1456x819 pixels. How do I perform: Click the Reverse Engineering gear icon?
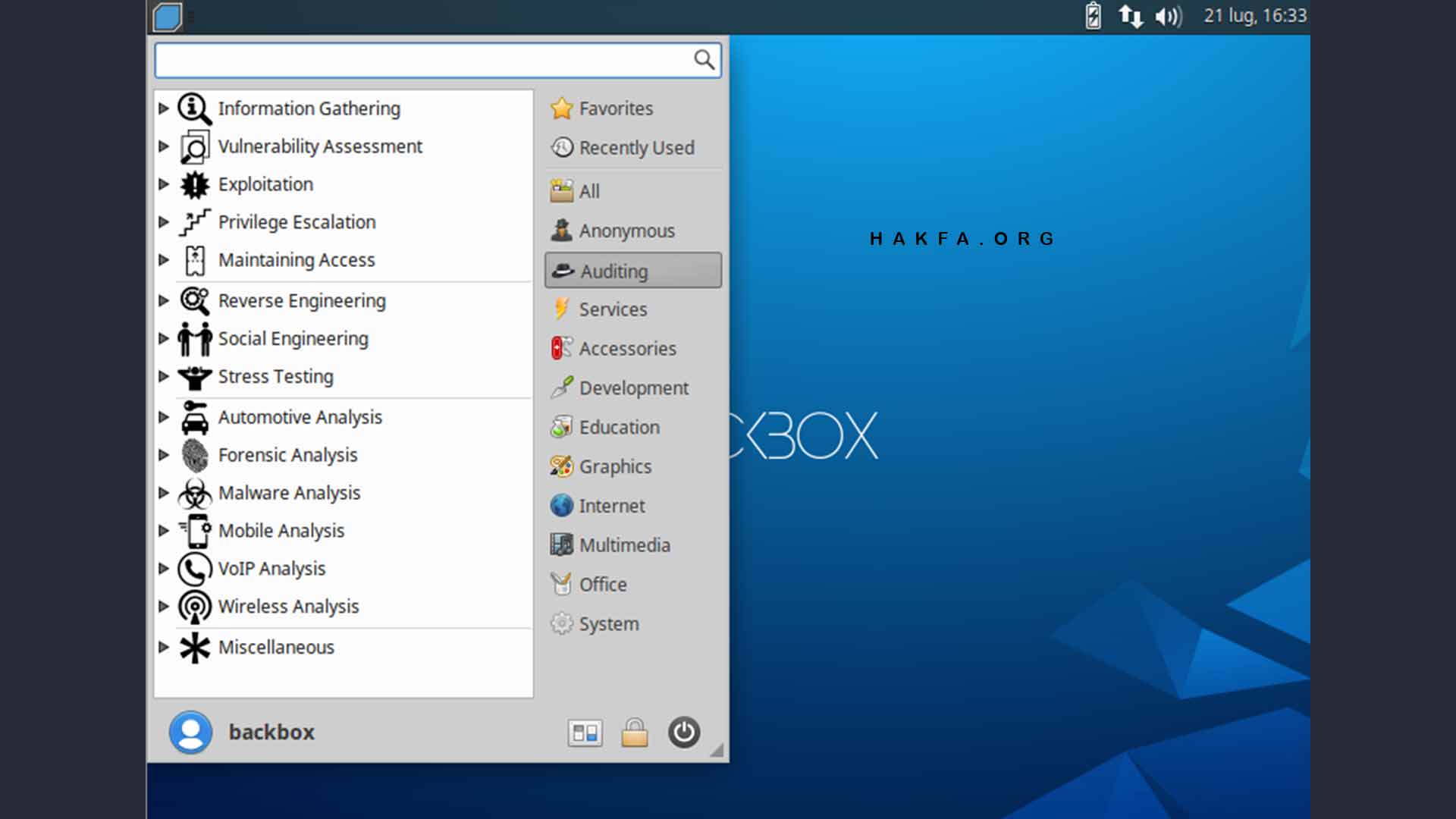click(x=195, y=301)
